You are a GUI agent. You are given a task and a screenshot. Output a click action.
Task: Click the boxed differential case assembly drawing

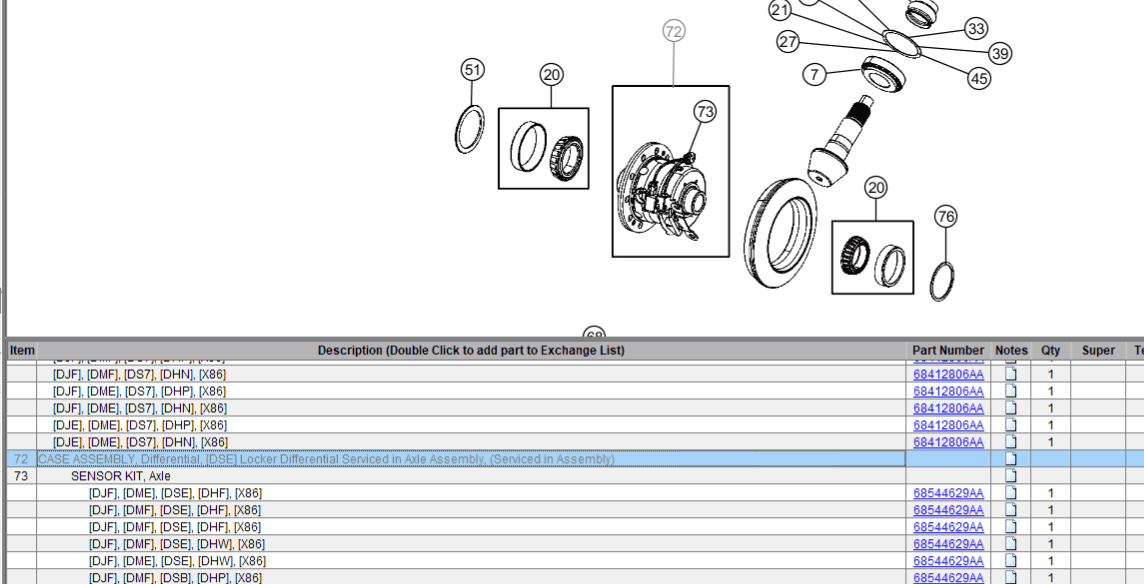[x=670, y=172]
